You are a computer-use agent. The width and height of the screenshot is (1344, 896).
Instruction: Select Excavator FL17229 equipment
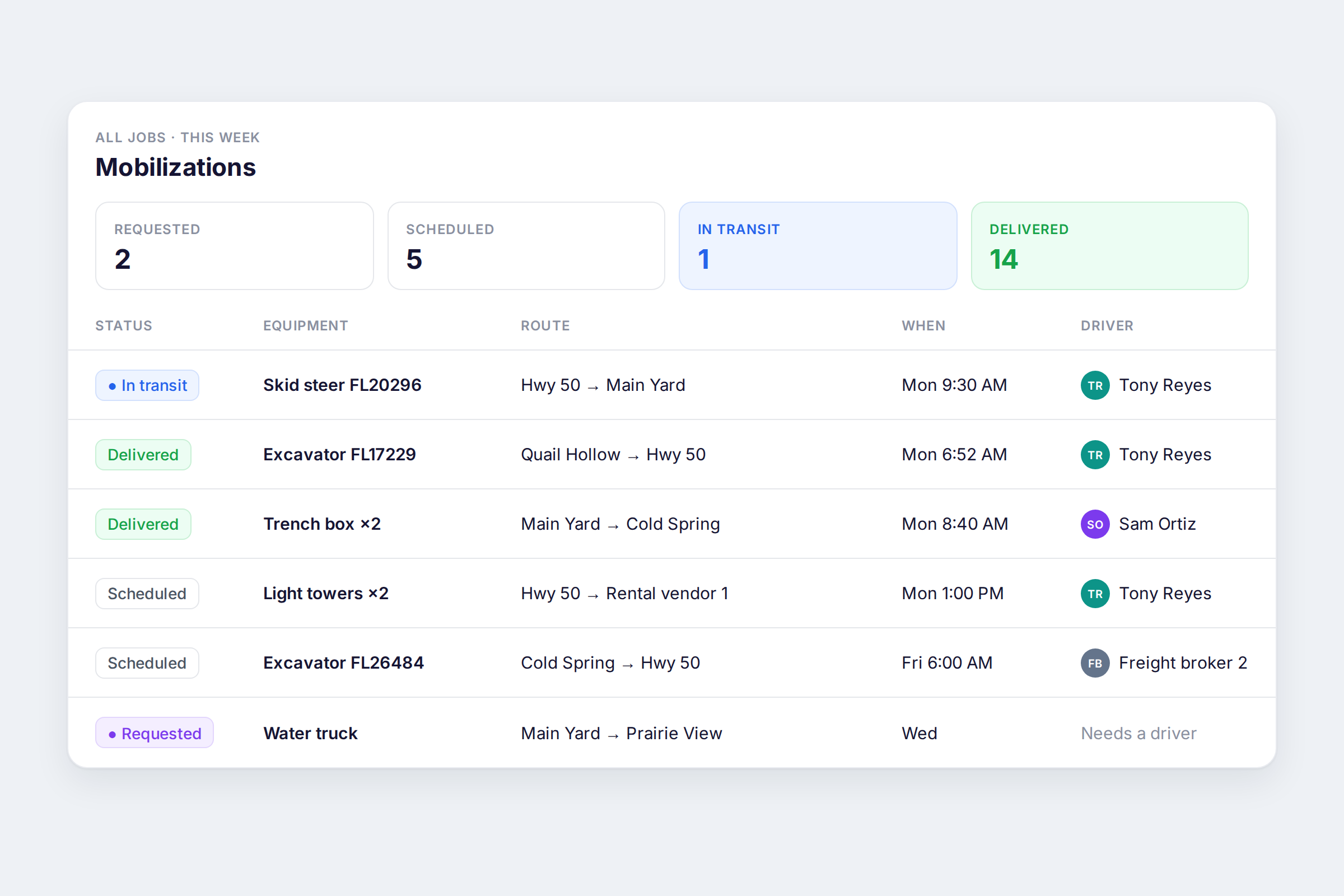[x=339, y=455]
